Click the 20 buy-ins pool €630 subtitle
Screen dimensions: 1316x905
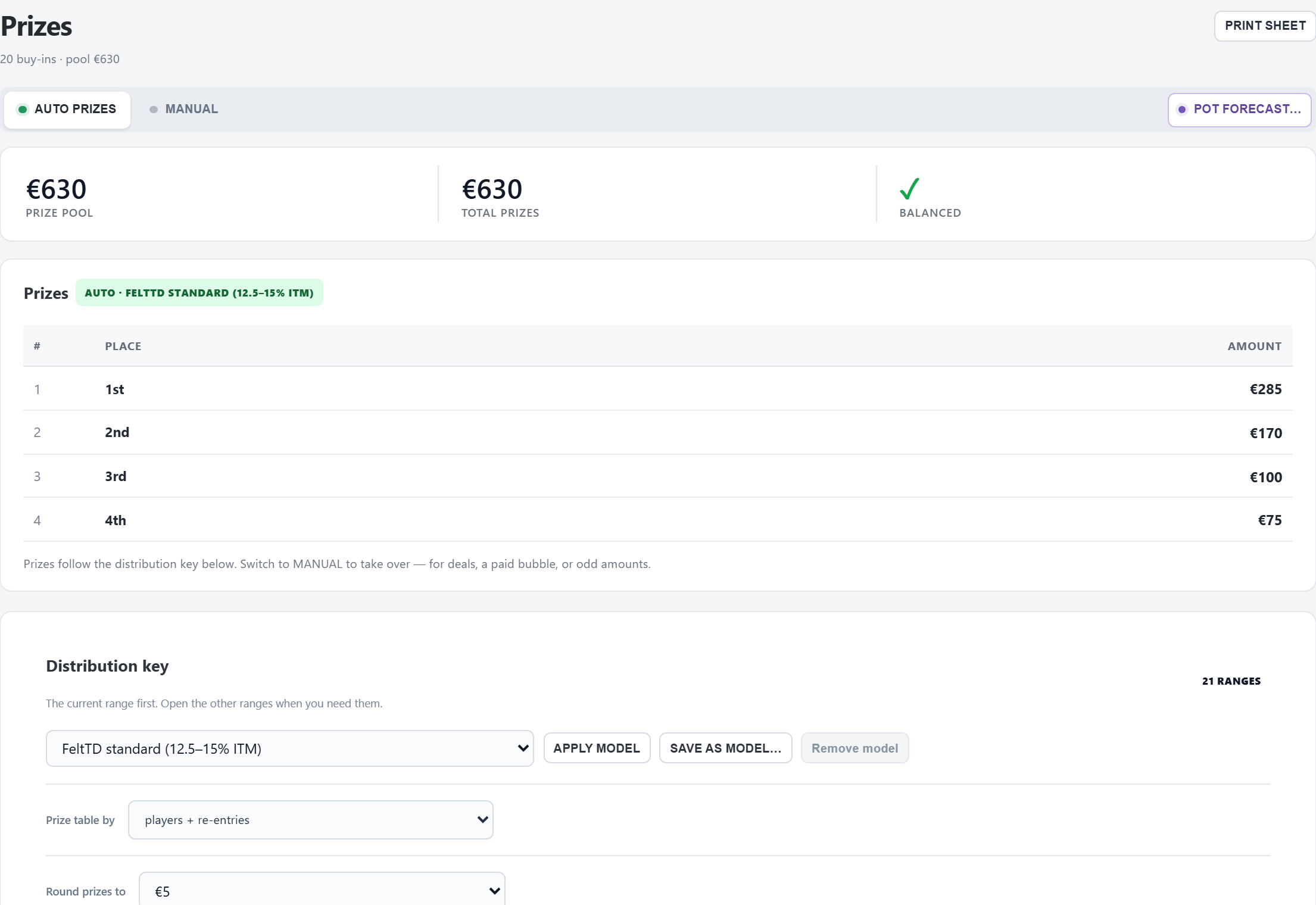[60, 59]
